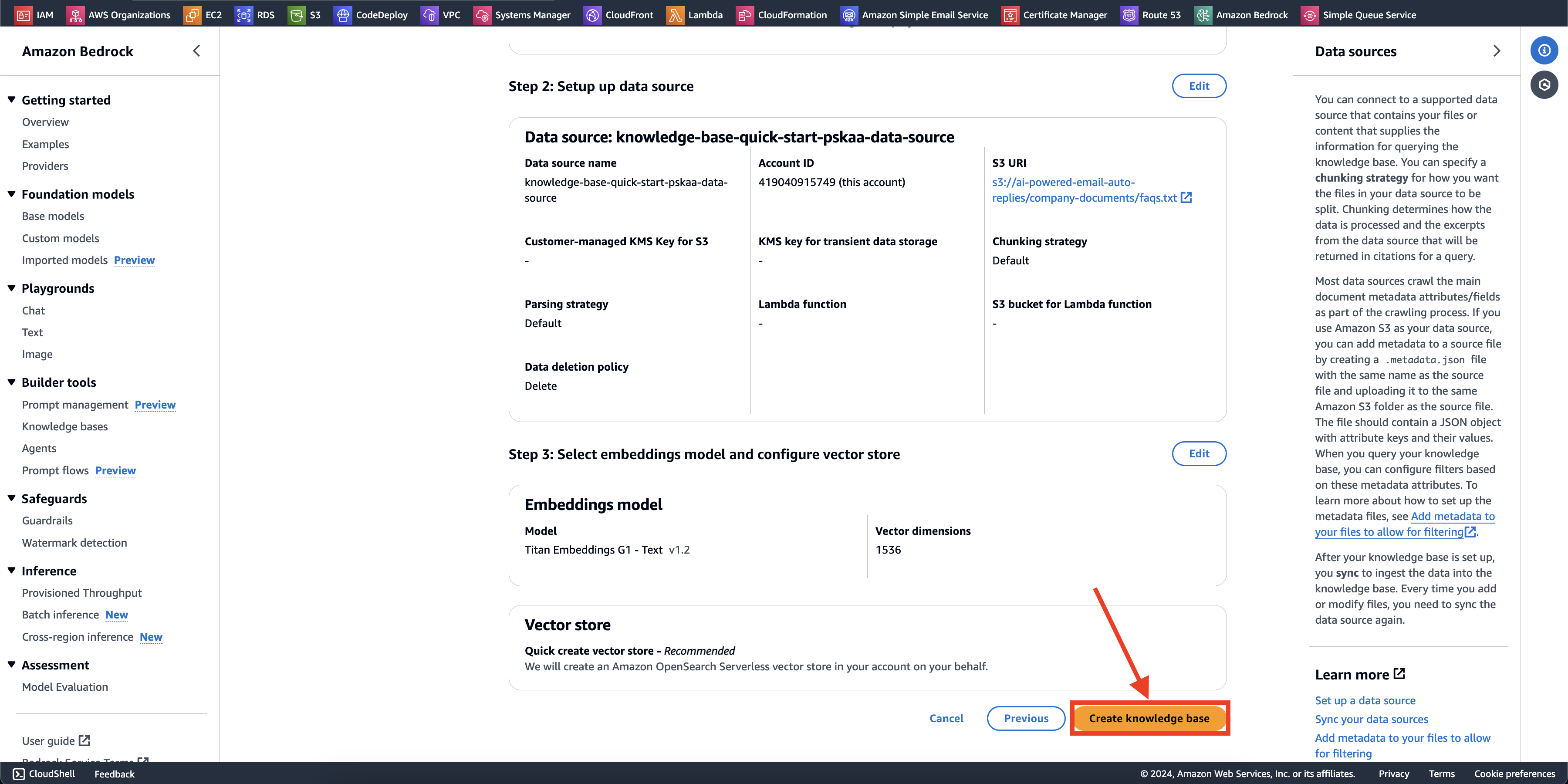Viewport: 1568px width, 784px height.
Task: Click external link icon beside User guide
Action: click(x=84, y=740)
